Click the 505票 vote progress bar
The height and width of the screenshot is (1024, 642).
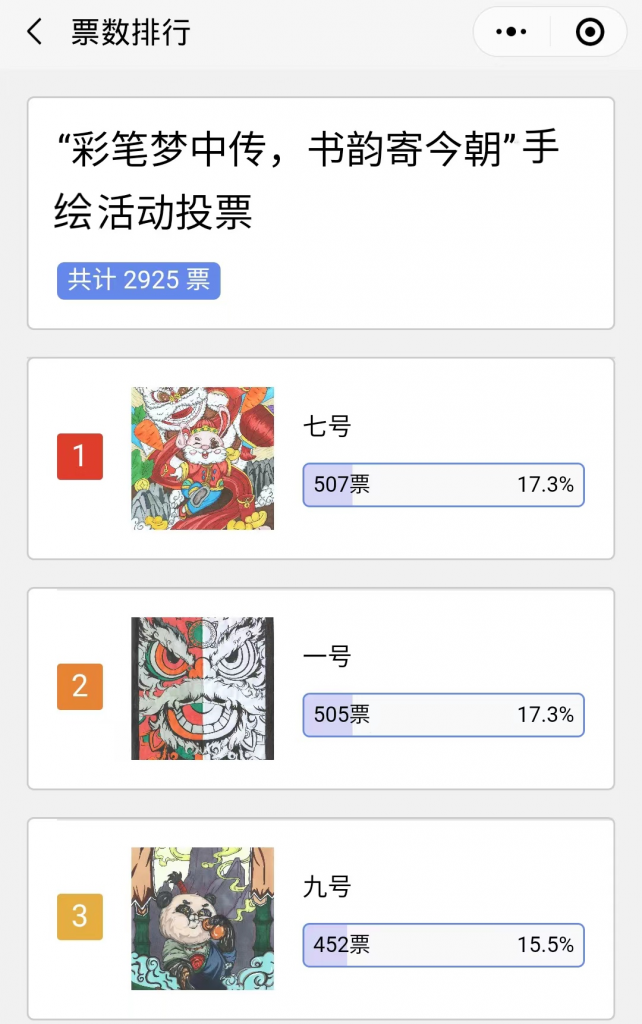(443, 715)
